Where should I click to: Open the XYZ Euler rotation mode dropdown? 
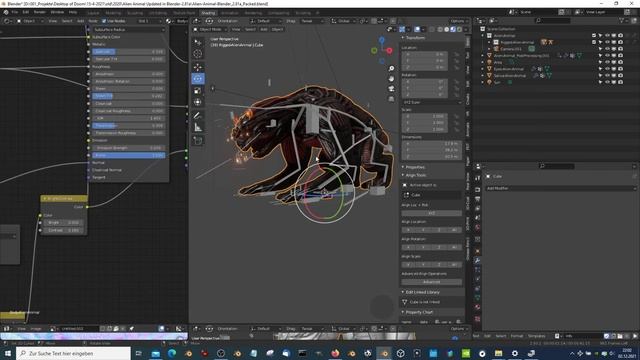tap(432, 102)
